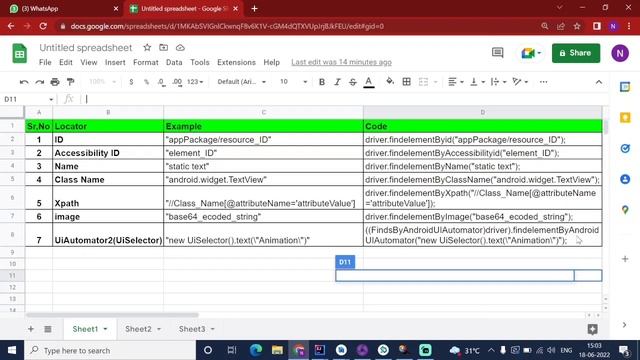640x360 pixels.
Task: Move document with folder icon
Action: point(163,48)
